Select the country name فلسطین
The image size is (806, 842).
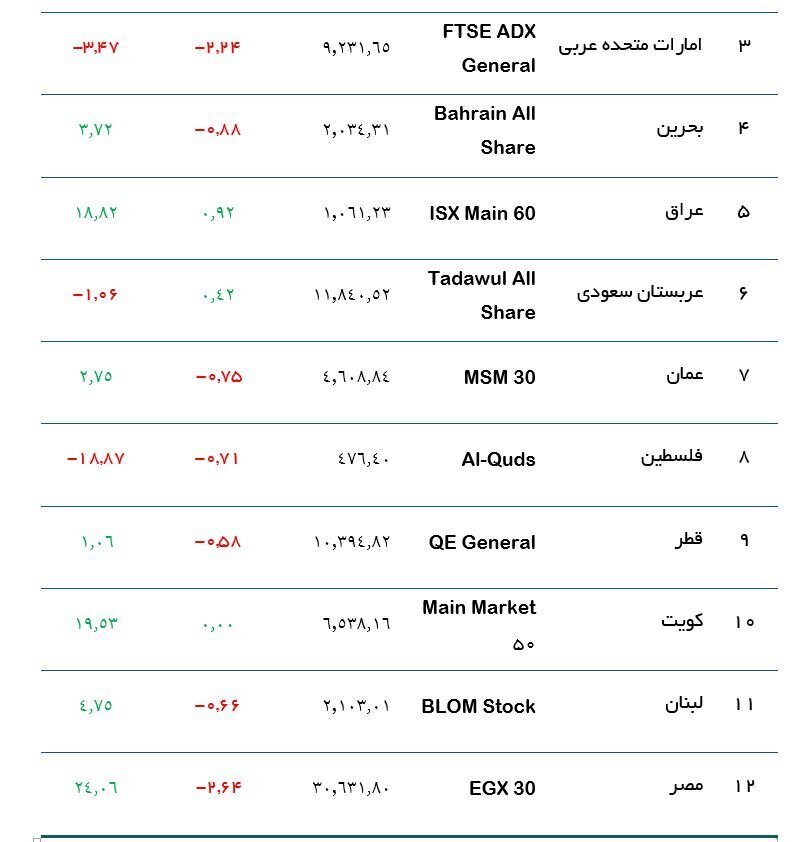pyautogui.click(x=672, y=457)
